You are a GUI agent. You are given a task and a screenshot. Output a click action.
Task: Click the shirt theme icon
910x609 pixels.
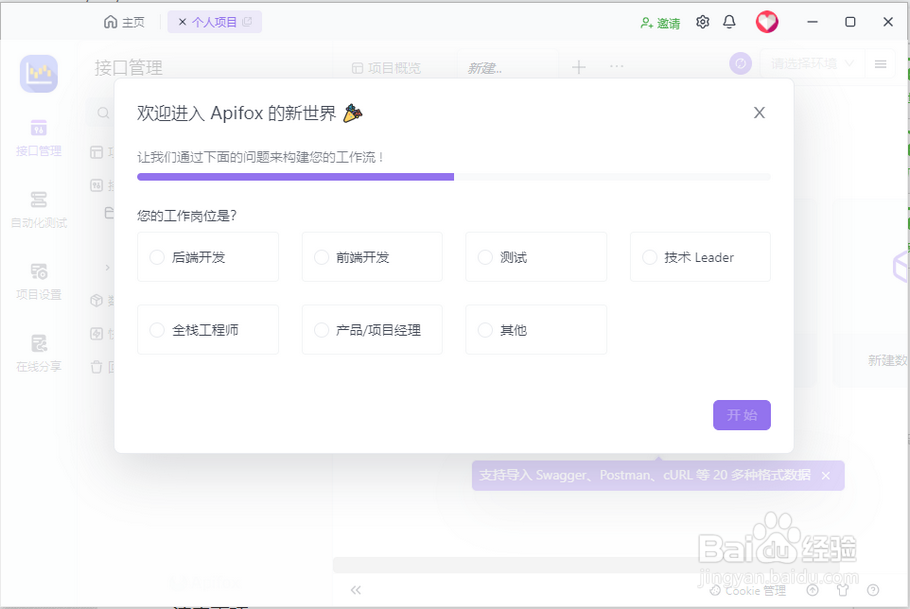click(843, 590)
